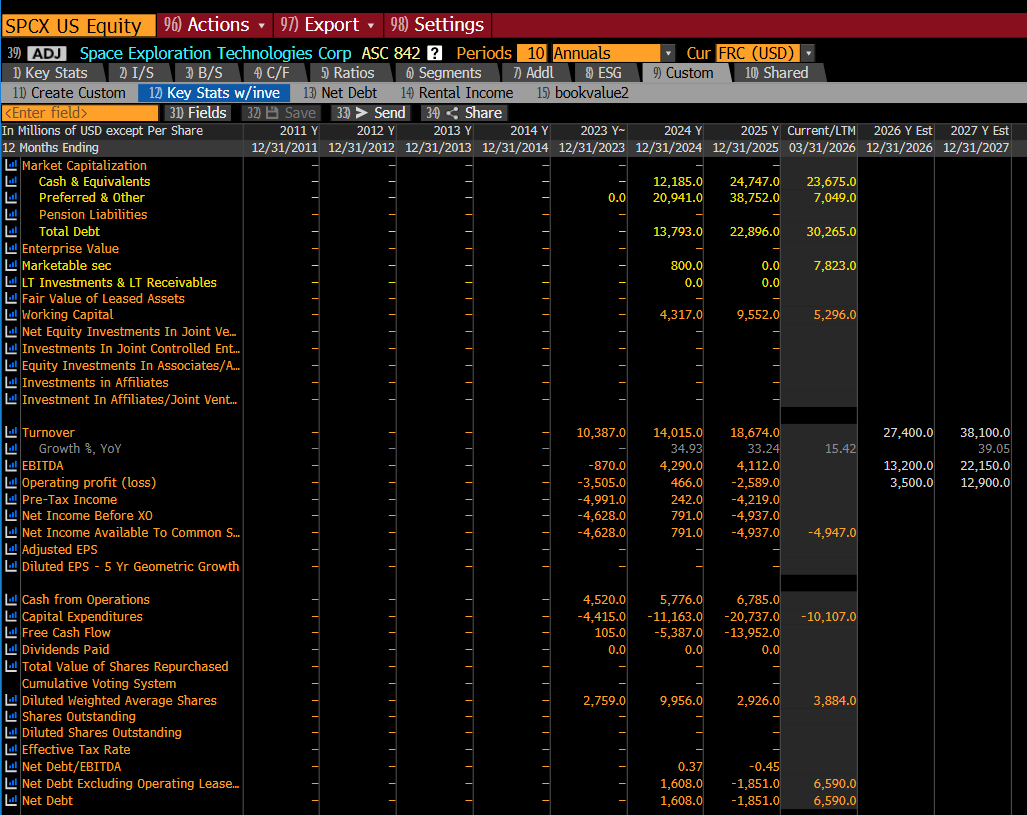Viewport: 1027px width, 815px height.
Task: Click the Cumulative Voting System row label
Action: tap(99, 683)
